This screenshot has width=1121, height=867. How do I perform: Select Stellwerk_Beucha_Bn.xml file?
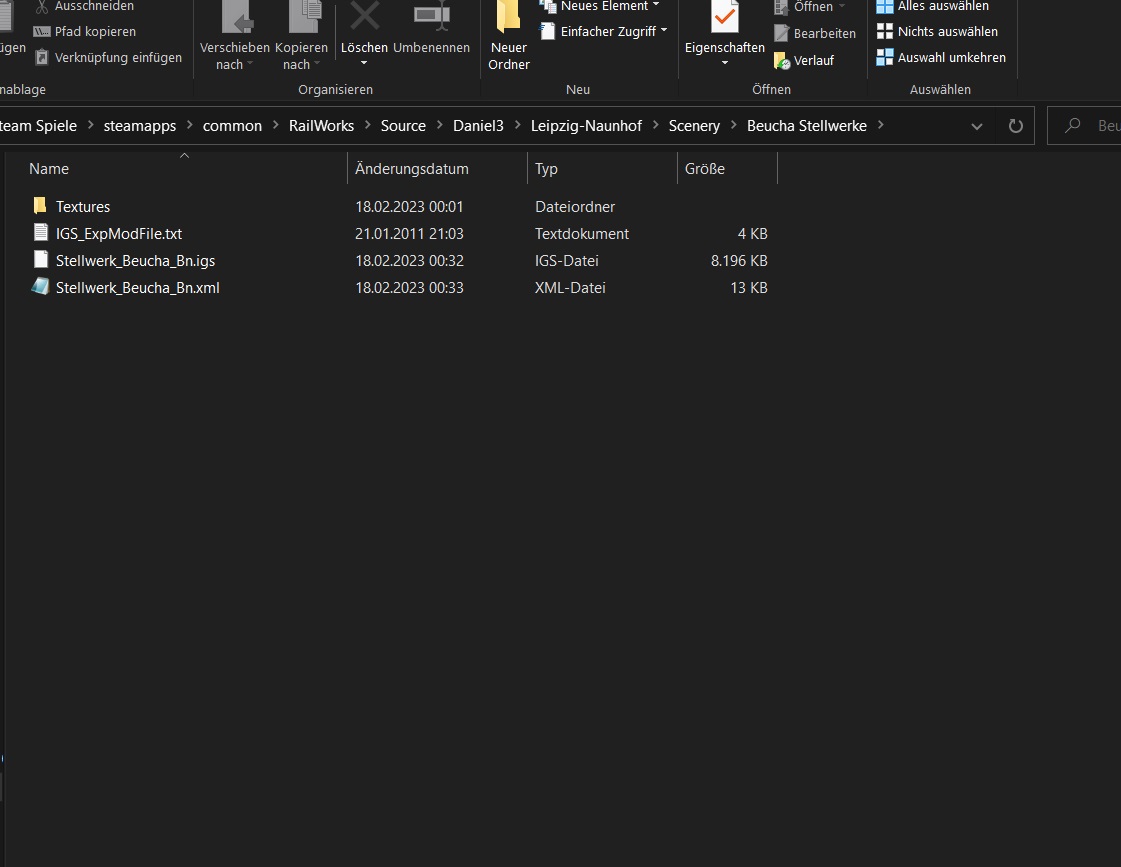click(137, 287)
